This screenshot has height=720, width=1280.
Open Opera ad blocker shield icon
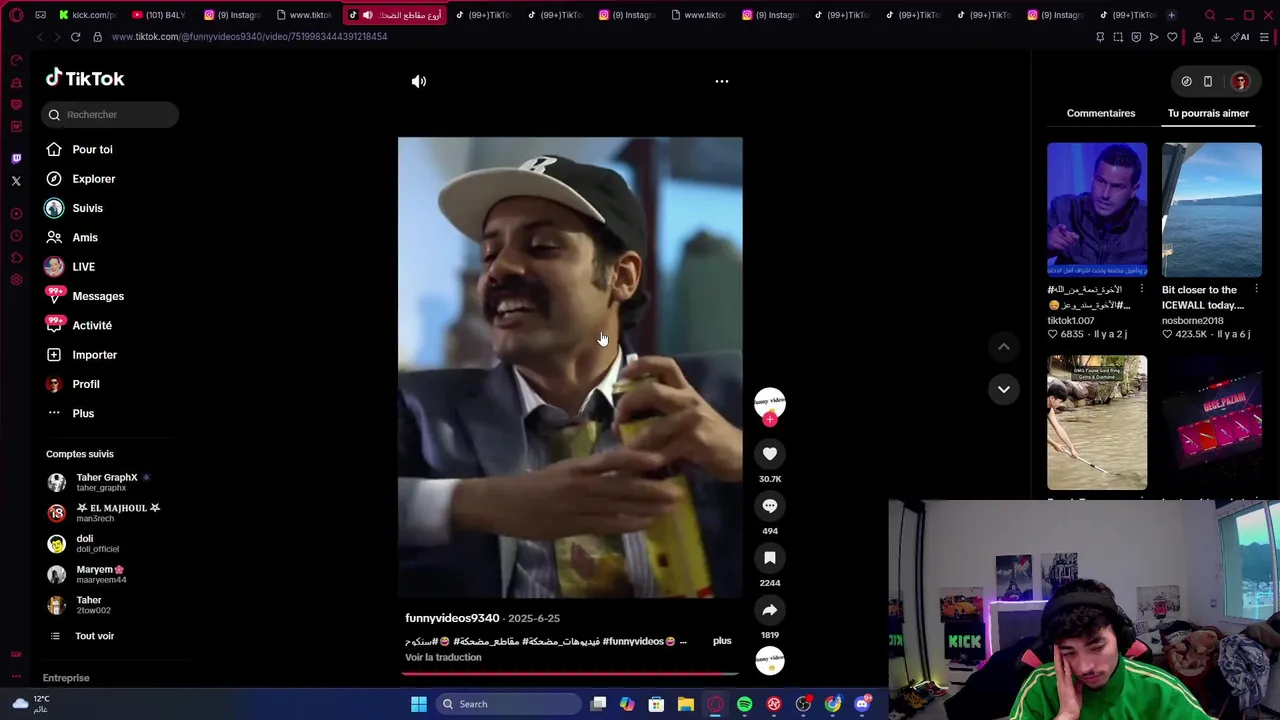(1136, 37)
